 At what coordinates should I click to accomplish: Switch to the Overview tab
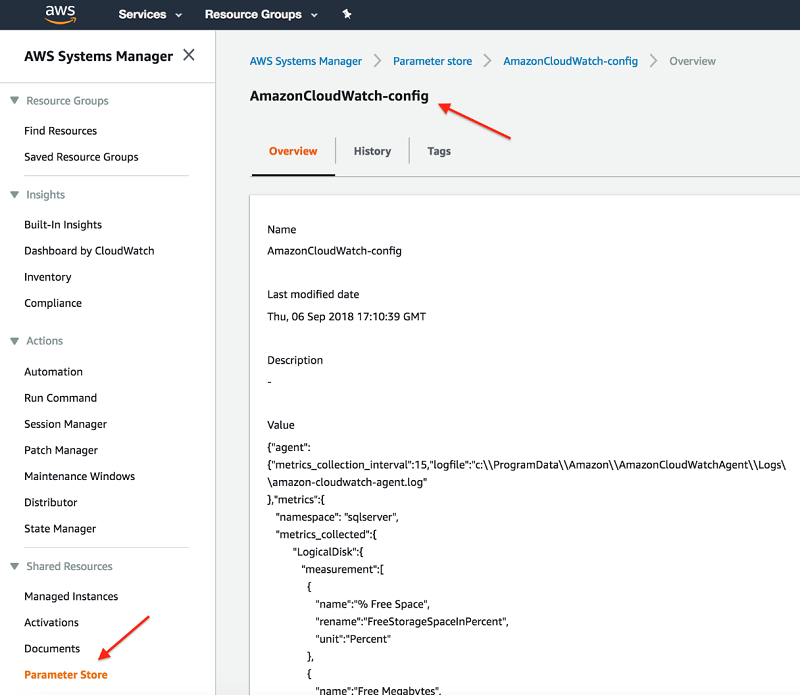point(293,151)
